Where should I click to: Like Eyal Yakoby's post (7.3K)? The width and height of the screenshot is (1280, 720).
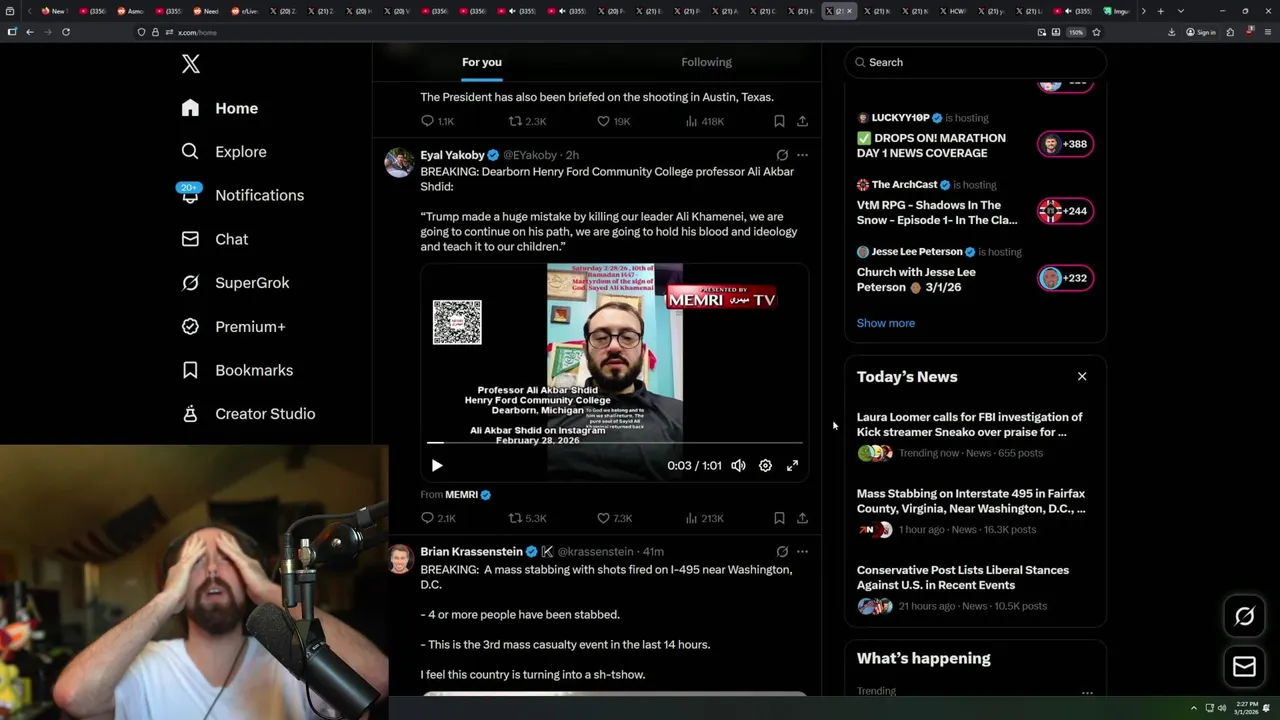coord(614,518)
